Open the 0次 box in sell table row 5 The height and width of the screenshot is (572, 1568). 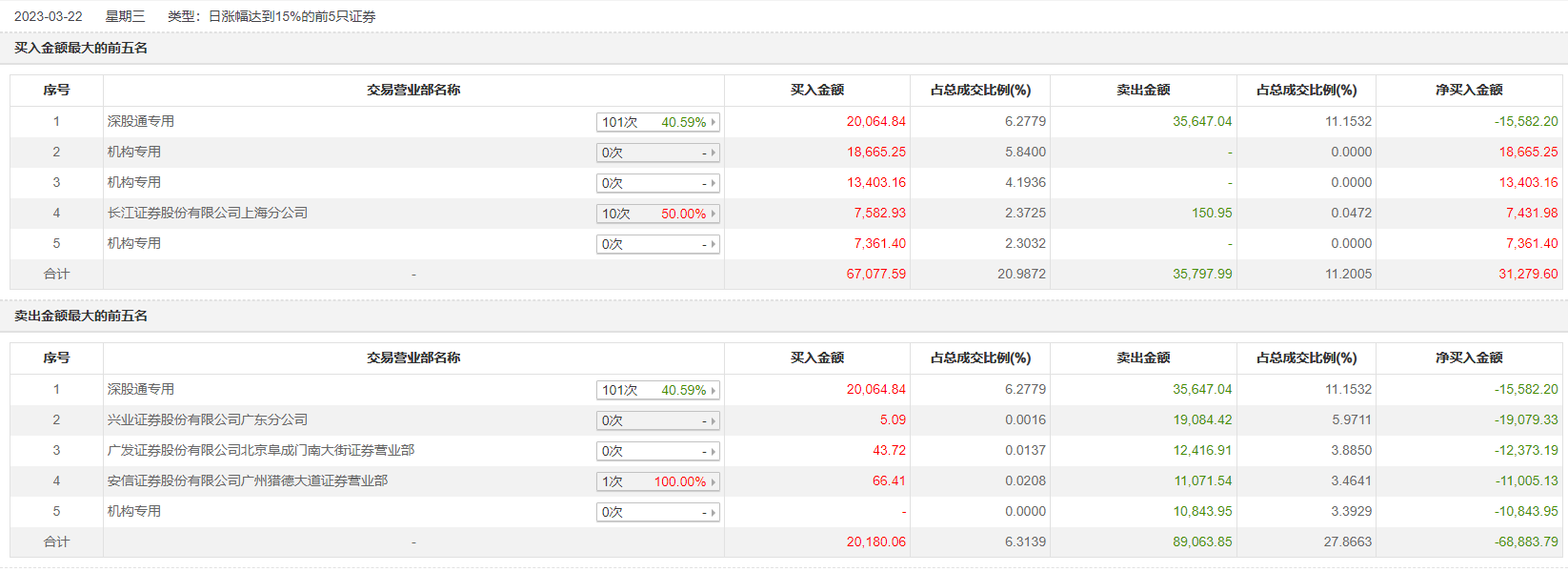(657, 512)
